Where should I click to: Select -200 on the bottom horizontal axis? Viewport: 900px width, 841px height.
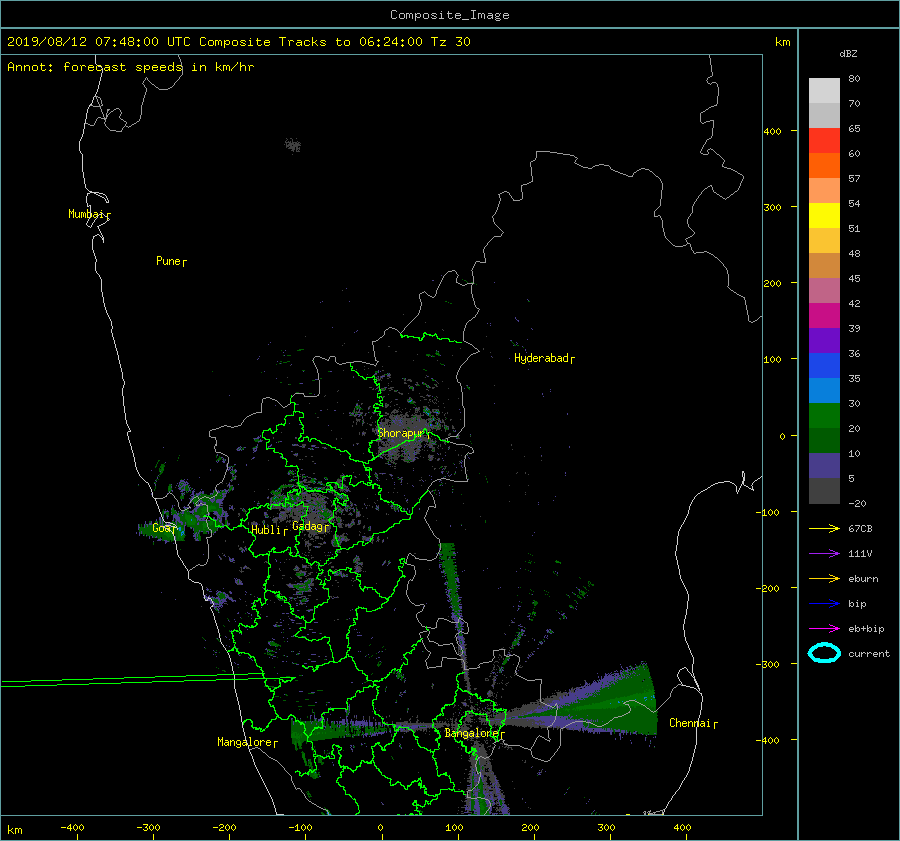pyautogui.click(x=224, y=828)
